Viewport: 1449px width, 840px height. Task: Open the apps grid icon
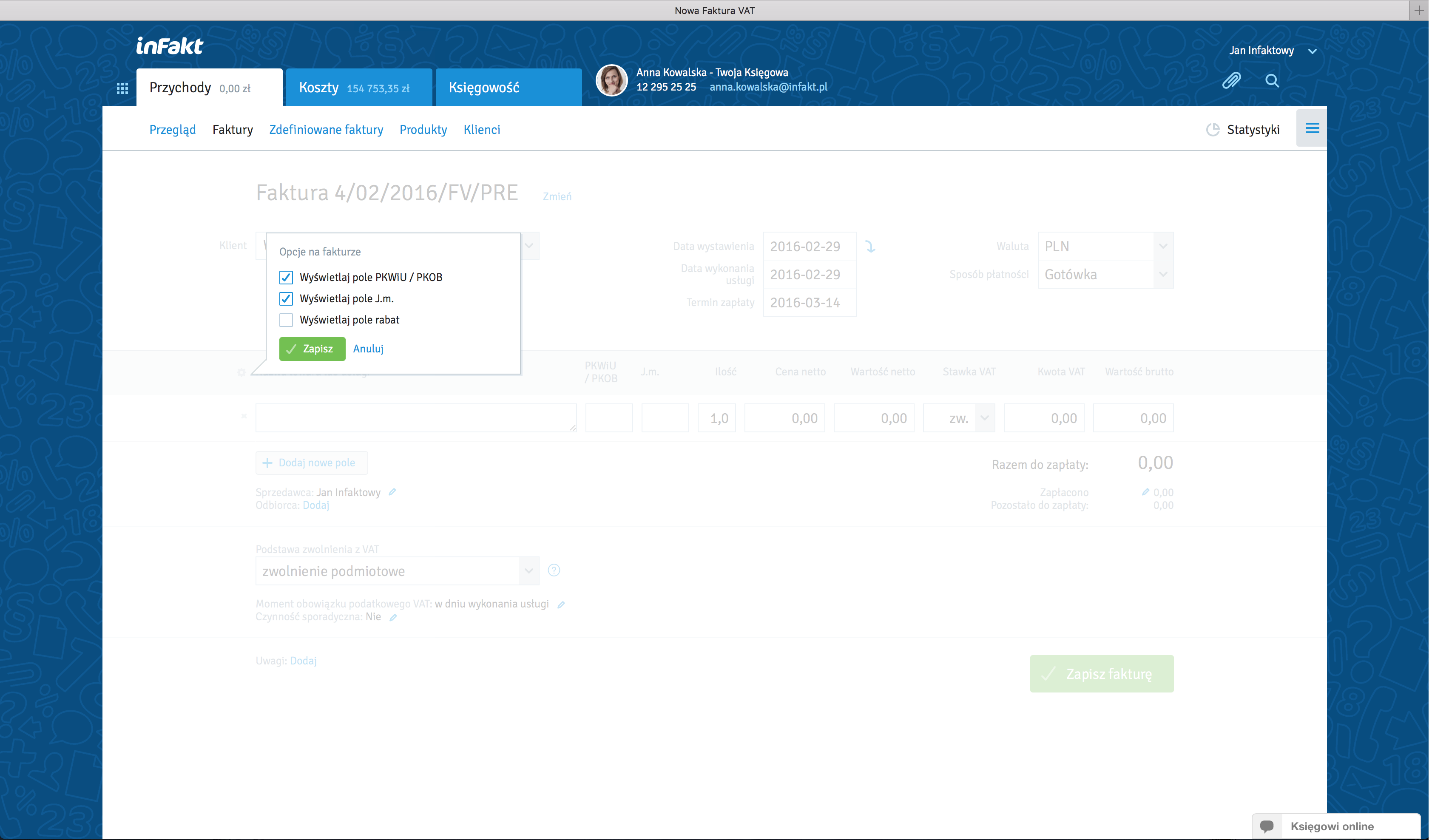tap(122, 88)
